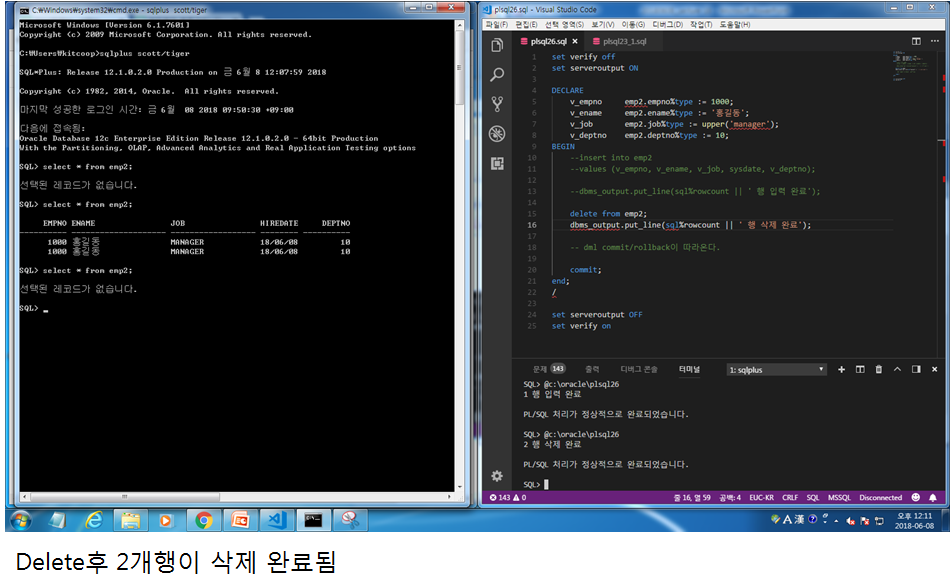Split the terminal panel
The height and width of the screenshot is (581, 951).
[860, 369]
